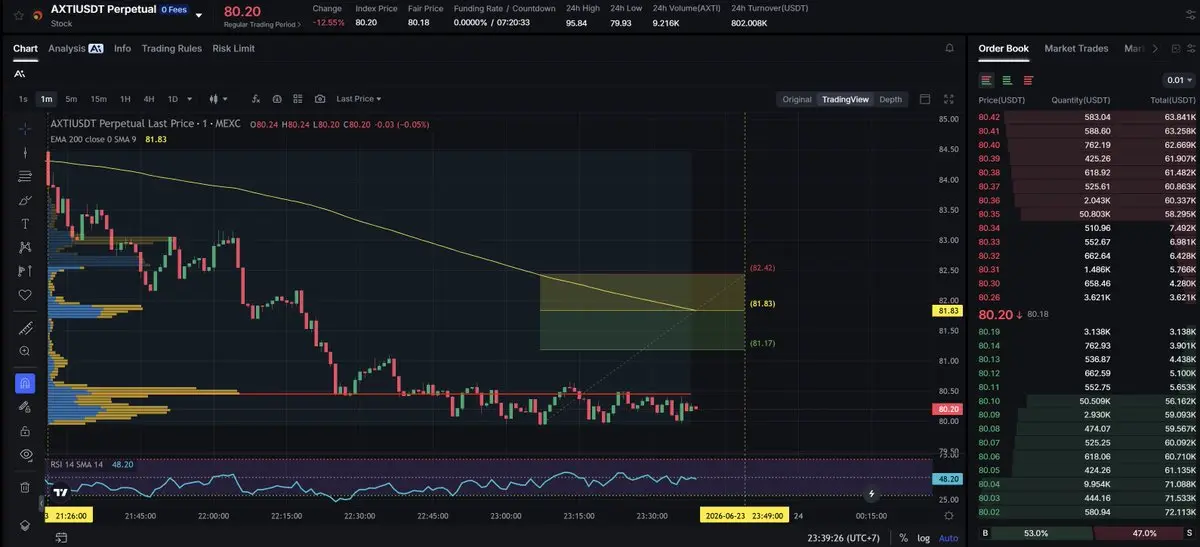Screen dimensions: 1200x547
Task: Open the Analysis AI tab
Action: [75, 48]
